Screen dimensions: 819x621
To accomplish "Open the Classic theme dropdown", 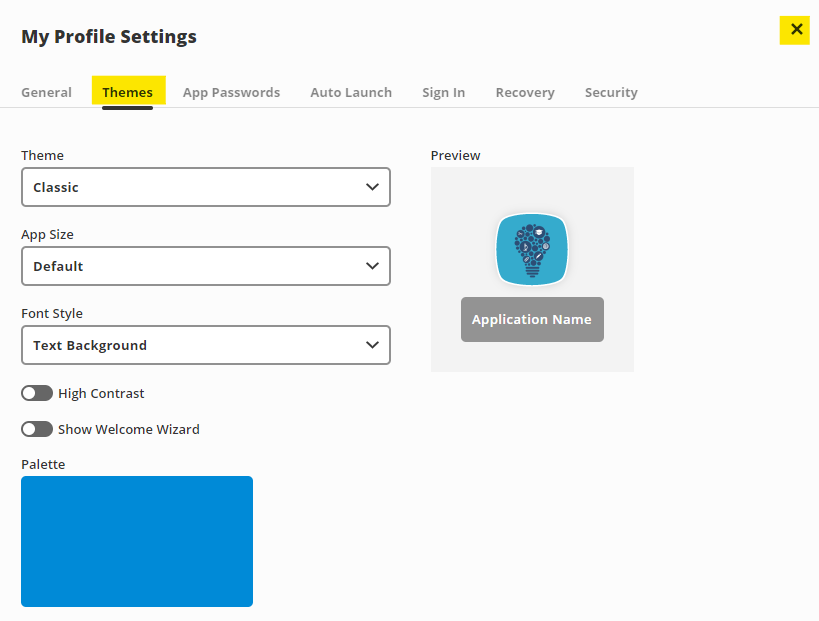I will tap(205, 187).
